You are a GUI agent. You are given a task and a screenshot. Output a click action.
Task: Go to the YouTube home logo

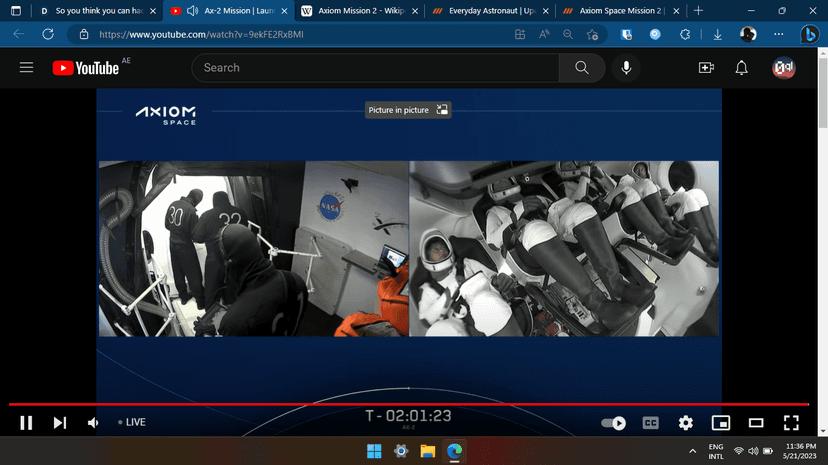[x=85, y=68]
